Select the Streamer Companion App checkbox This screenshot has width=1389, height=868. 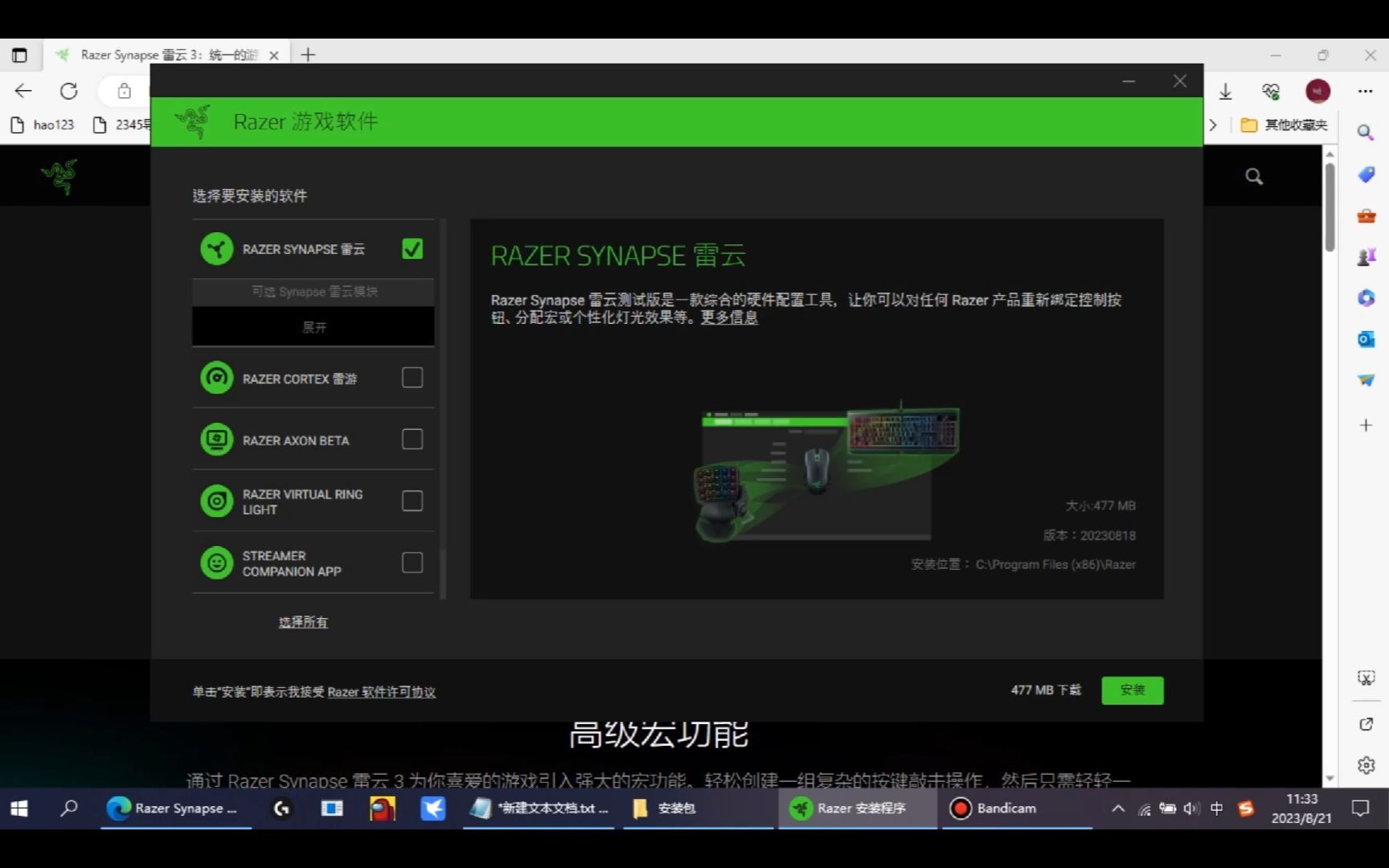tap(412, 563)
